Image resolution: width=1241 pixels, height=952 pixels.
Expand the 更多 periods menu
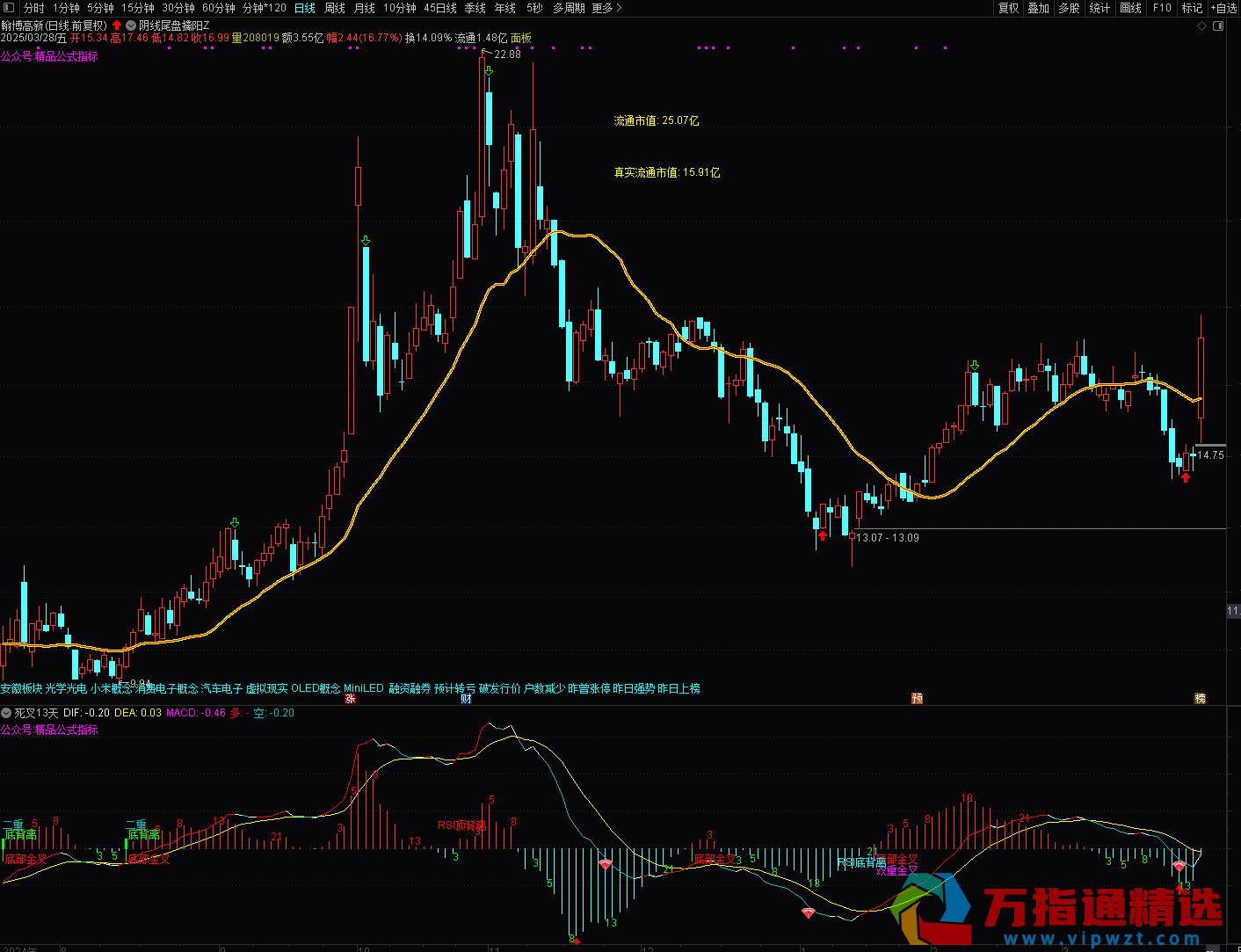pyautogui.click(x=606, y=8)
